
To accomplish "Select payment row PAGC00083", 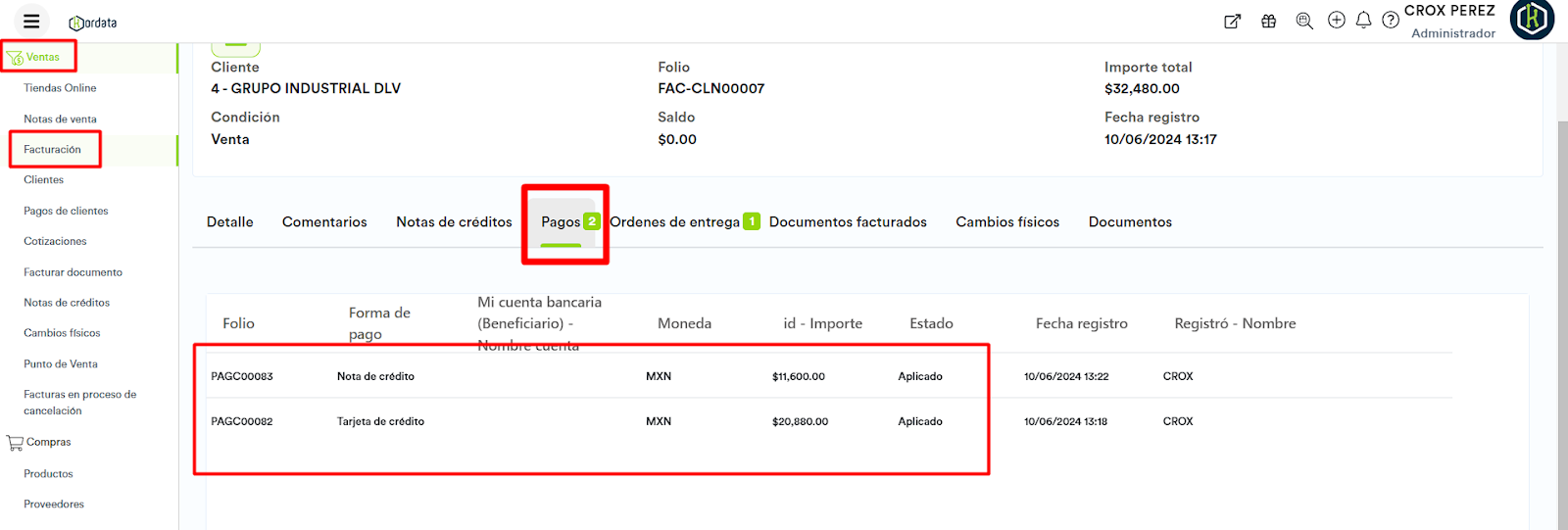I will click(x=242, y=376).
